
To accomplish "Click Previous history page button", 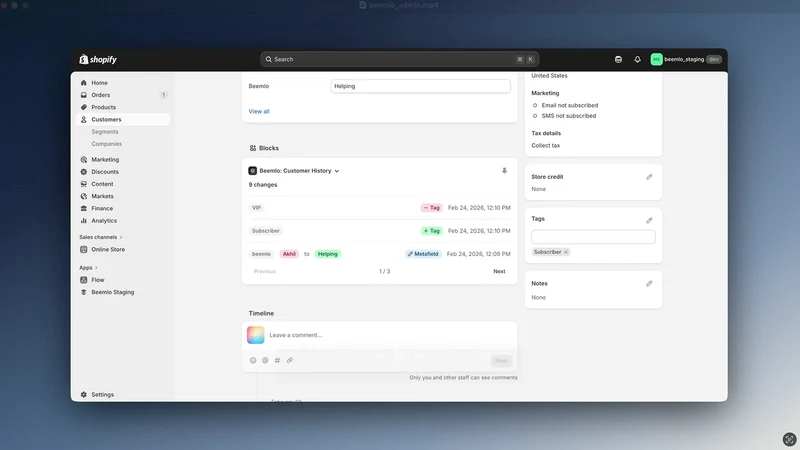I will (264, 271).
